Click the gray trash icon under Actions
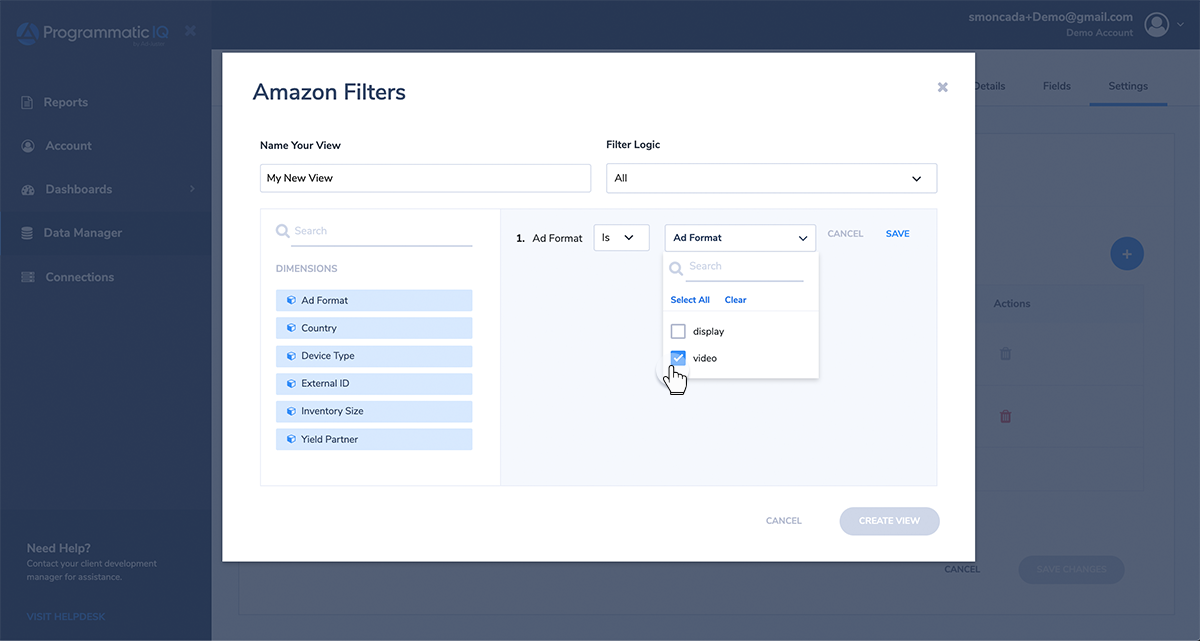 [x=1006, y=354]
